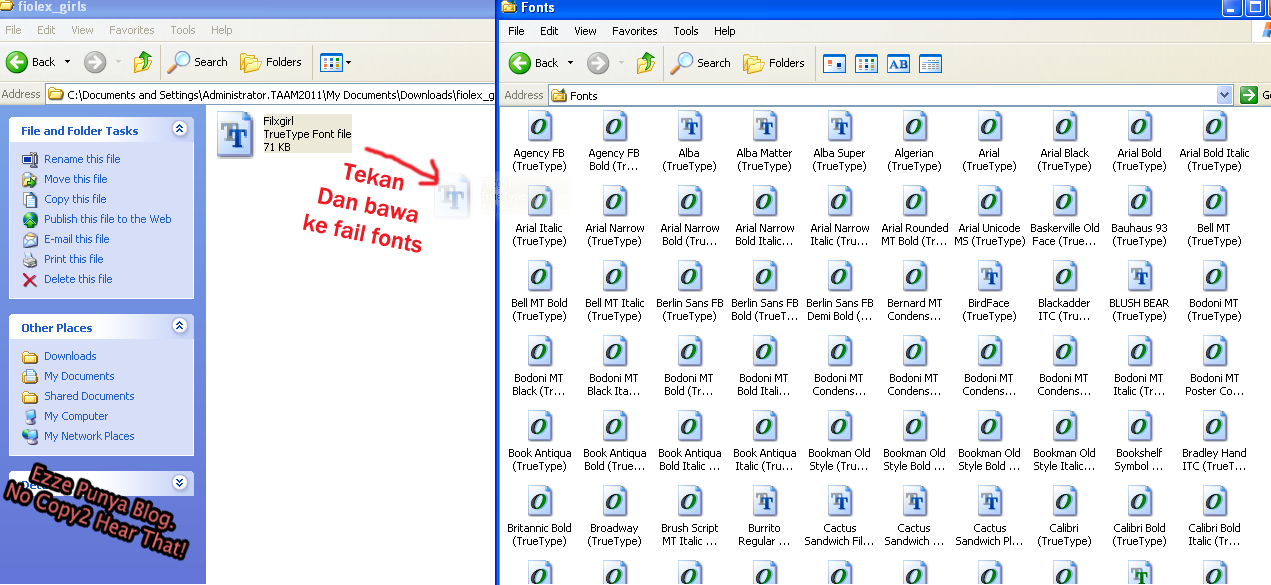Expand the Details panel chevron
Viewport: 1271px width, 585px height.
[180, 482]
